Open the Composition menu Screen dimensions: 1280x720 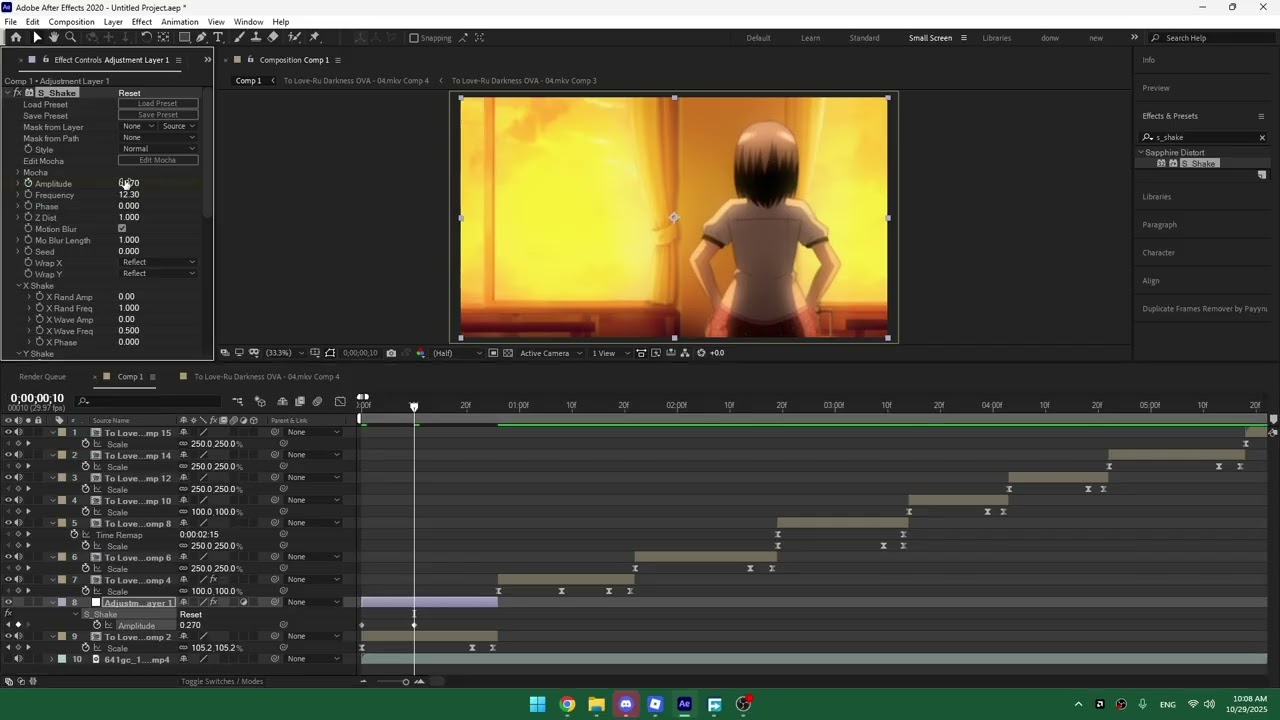pos(71,22)
